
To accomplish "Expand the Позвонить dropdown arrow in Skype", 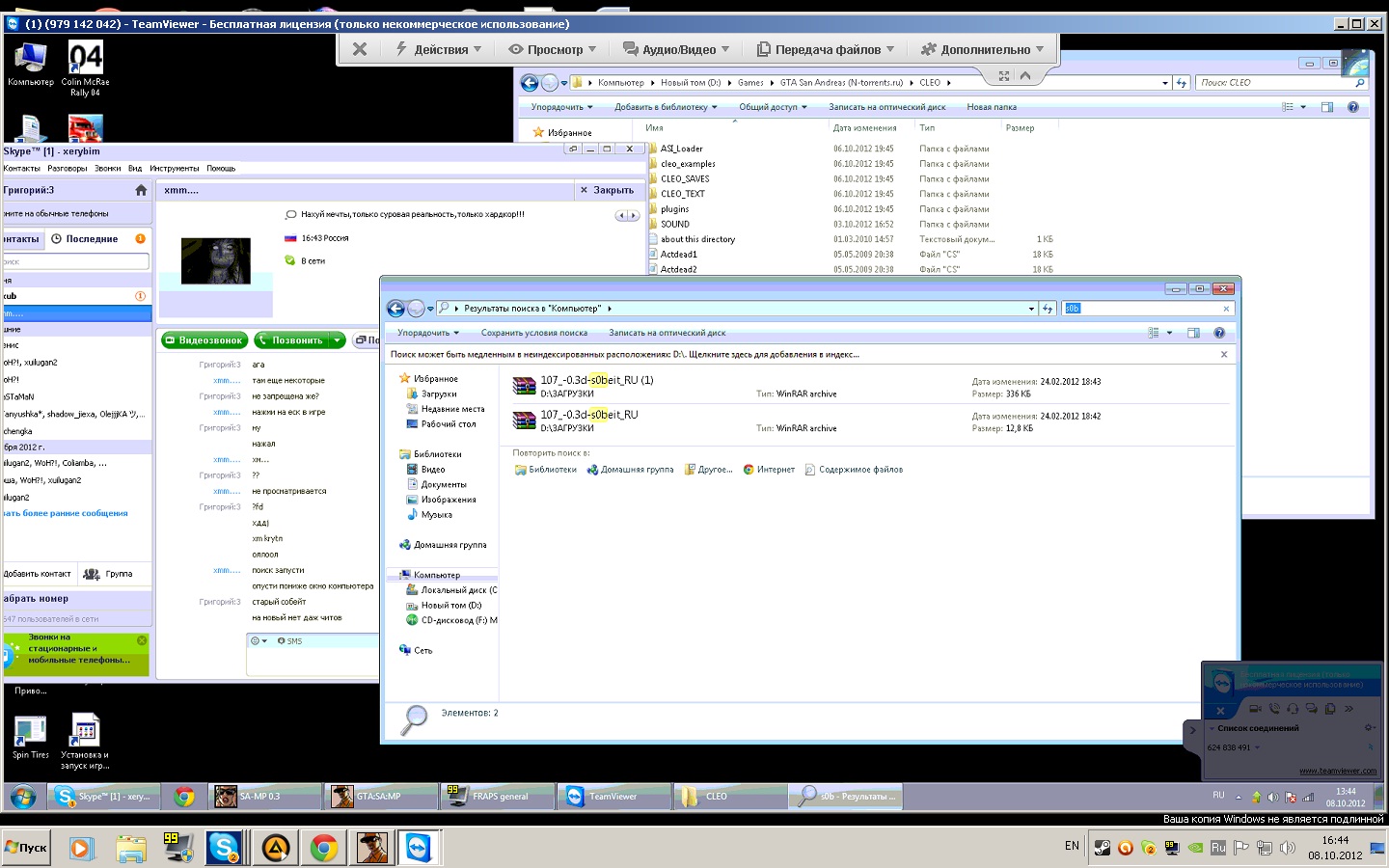I will [337, 340].
